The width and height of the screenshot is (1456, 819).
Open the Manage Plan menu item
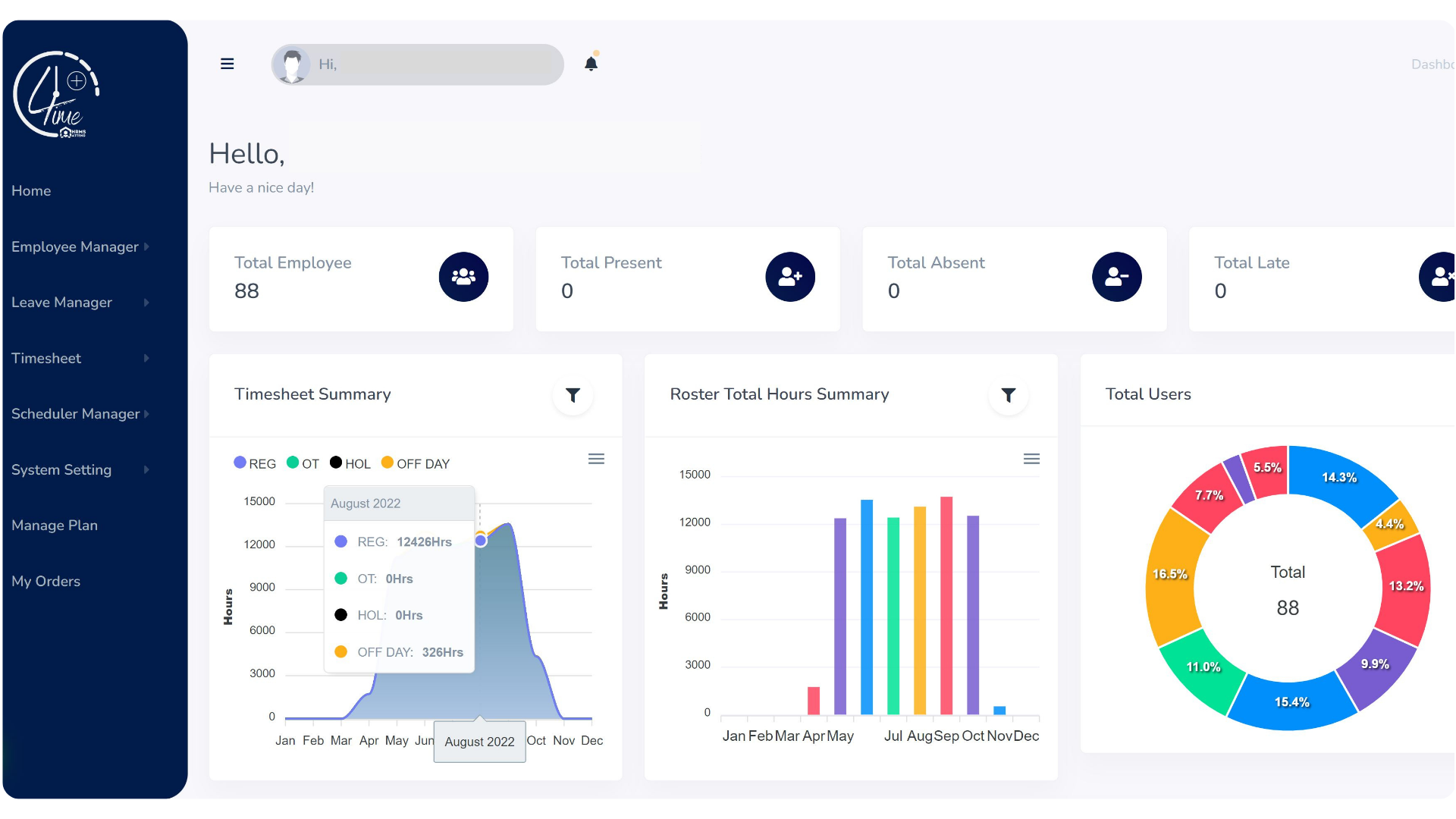click(55, 525)
